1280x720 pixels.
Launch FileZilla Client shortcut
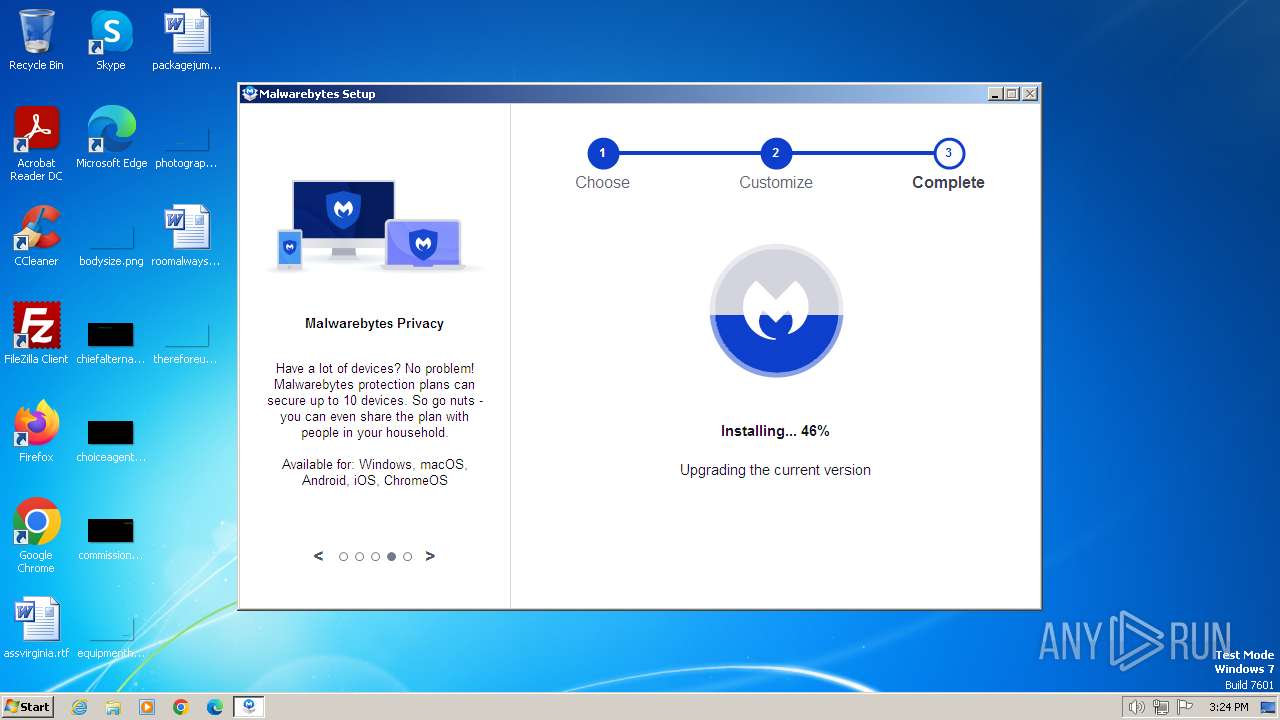click(36, 334)
